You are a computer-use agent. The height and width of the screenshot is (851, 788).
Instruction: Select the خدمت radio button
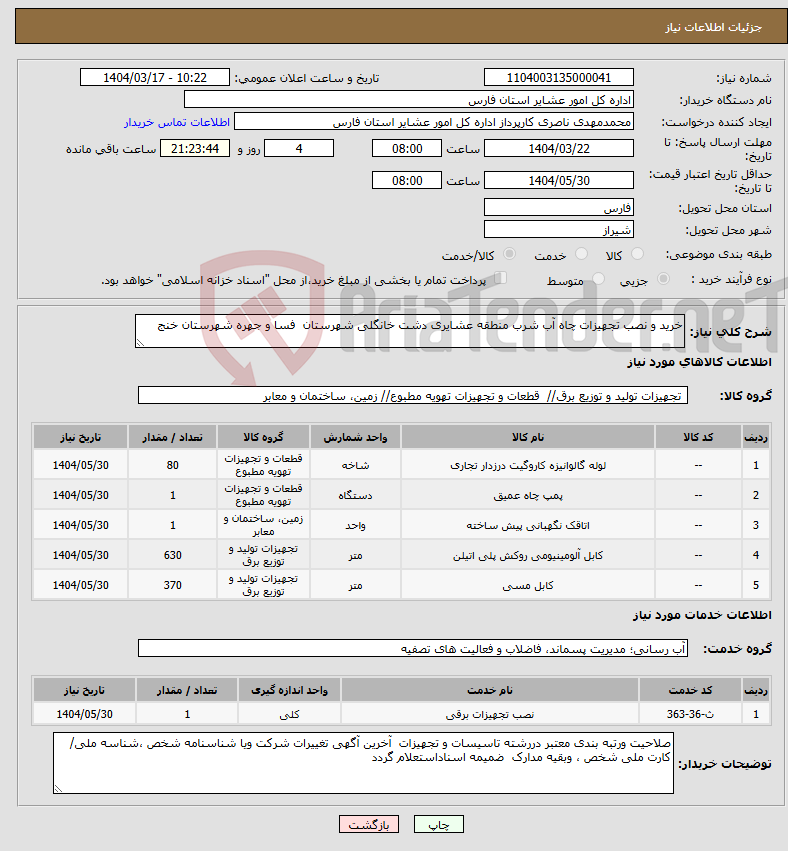pos(581,254)
